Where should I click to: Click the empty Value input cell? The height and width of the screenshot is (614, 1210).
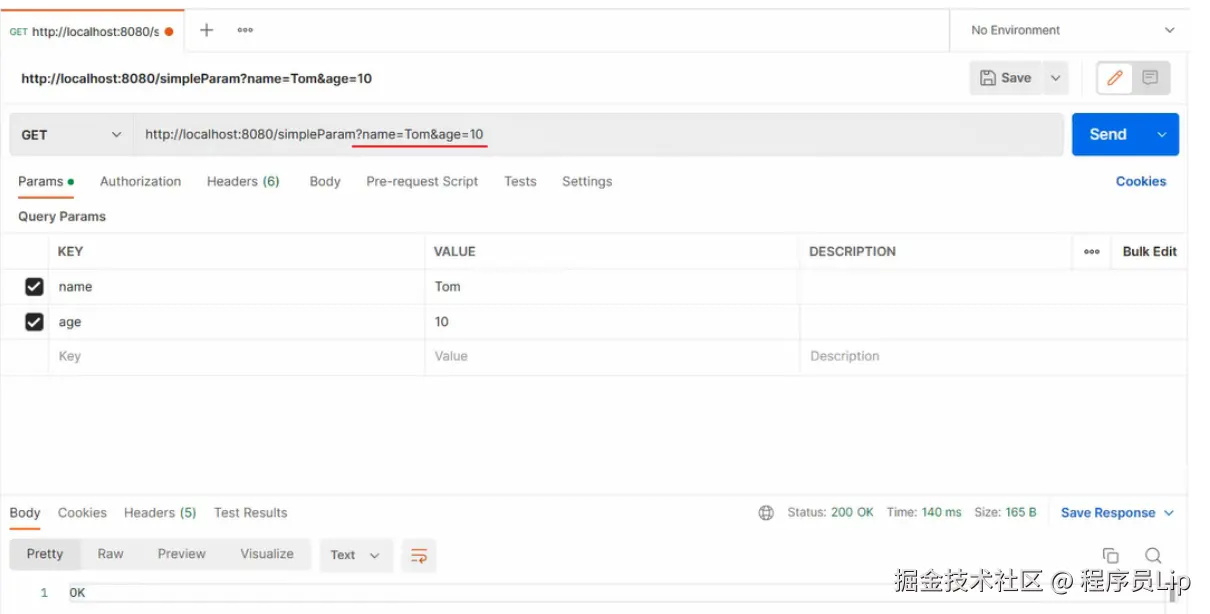pos(612,357)
